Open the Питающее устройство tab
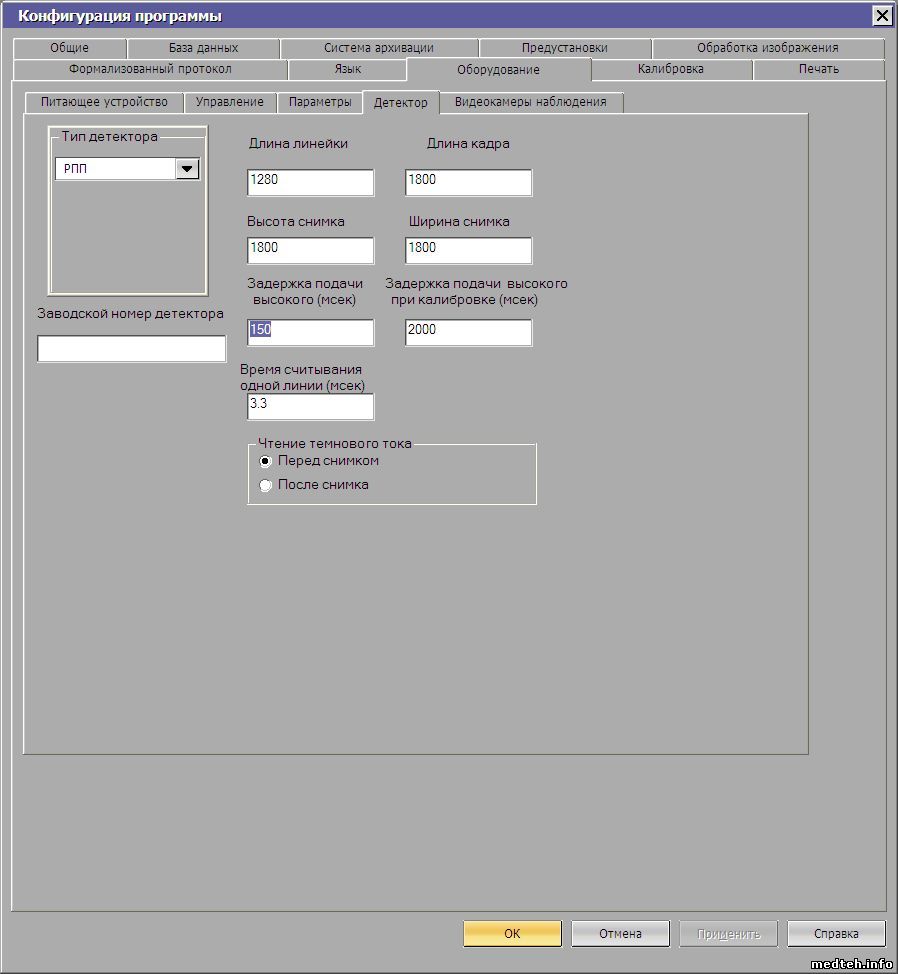 point(104,102)
